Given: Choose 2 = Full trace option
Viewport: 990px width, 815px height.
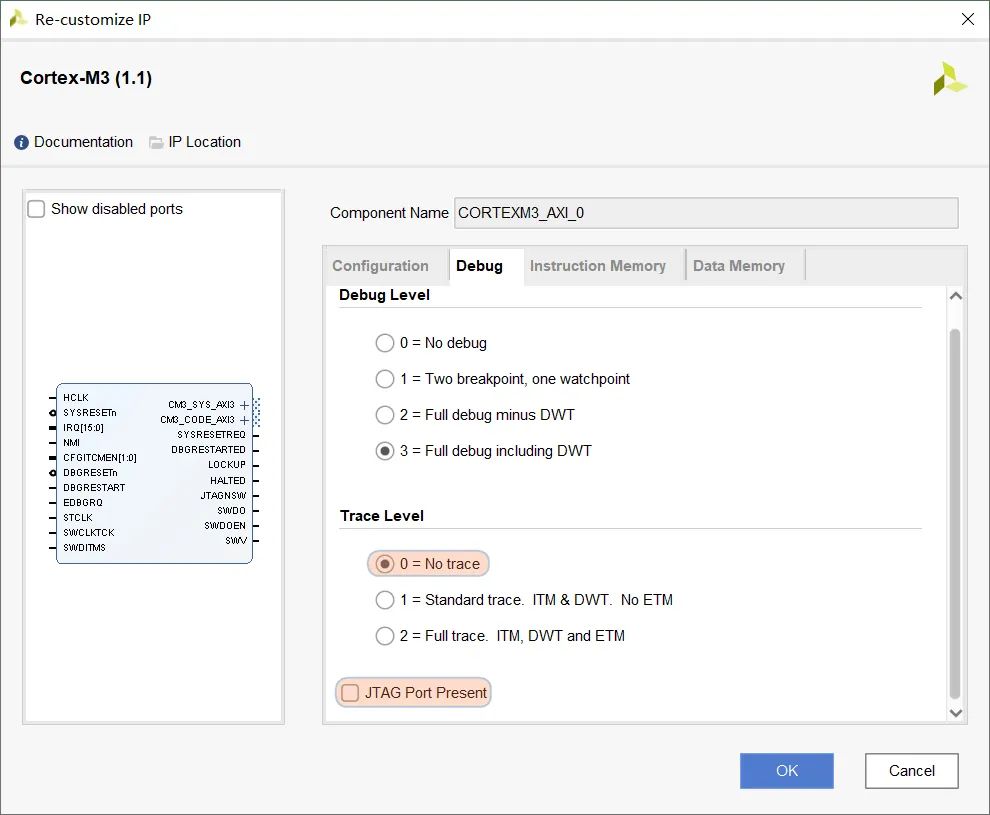Looking at the screenshot, I should [385, 636].
